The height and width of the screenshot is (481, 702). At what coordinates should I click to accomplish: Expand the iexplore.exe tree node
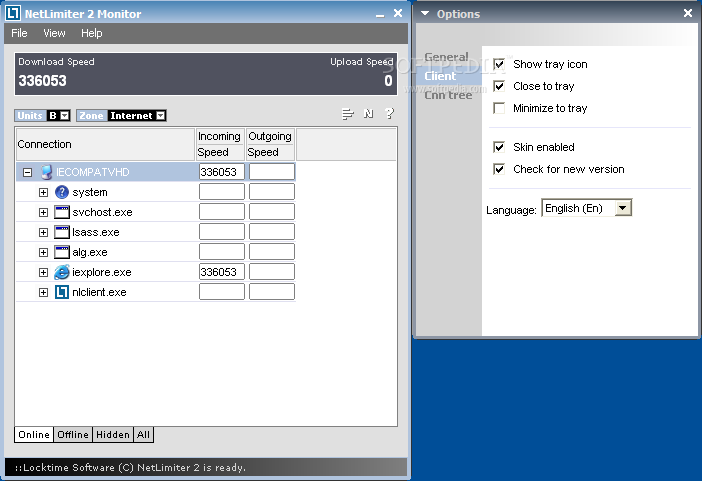[x=43, y=272]
